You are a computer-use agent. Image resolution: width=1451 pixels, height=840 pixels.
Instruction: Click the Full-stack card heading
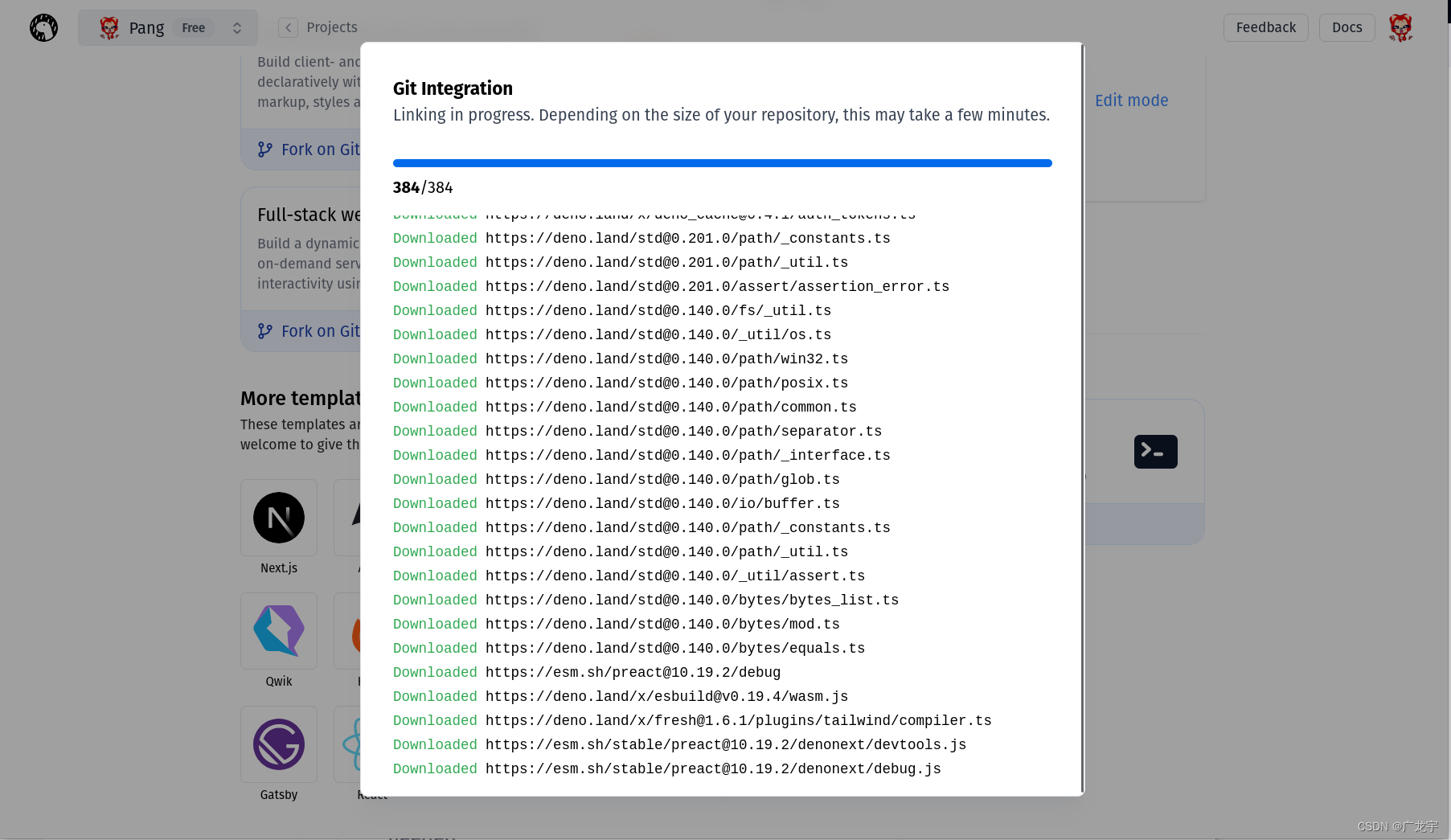click(309, 215)
